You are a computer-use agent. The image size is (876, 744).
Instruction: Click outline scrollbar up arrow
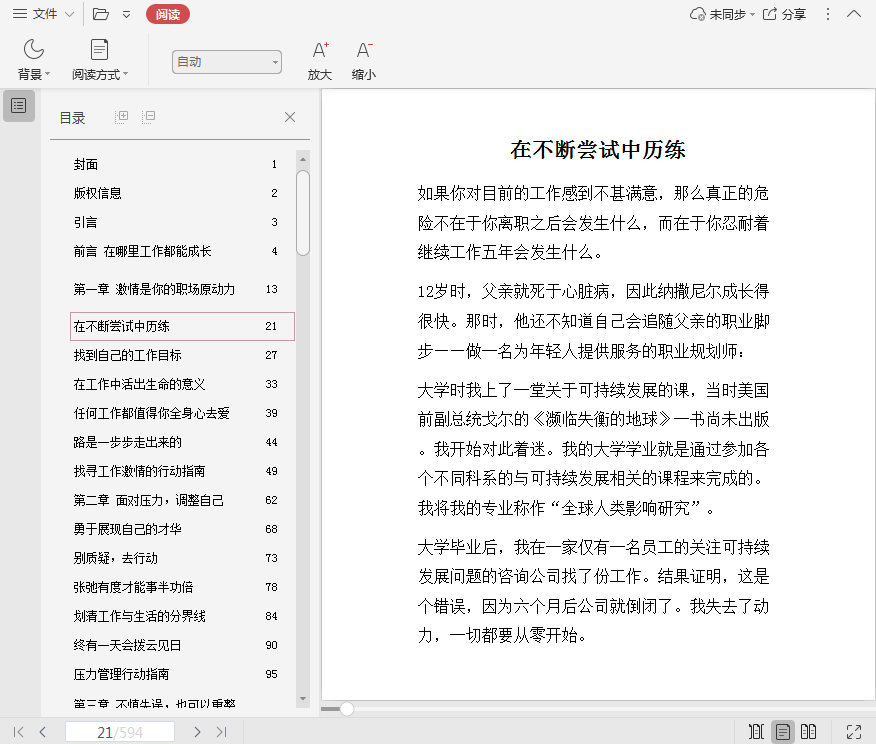coord(303,159)
